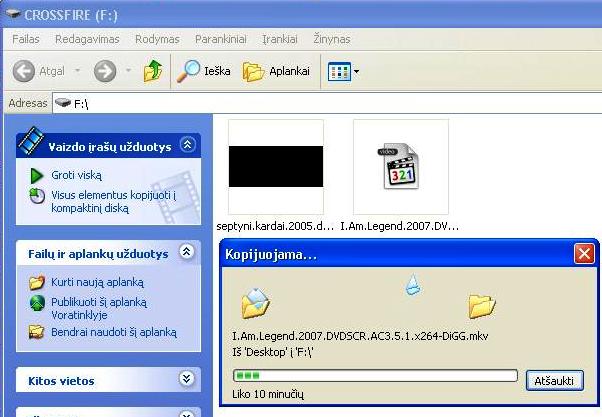Click the copy progress bar

(x=374, y=376)
